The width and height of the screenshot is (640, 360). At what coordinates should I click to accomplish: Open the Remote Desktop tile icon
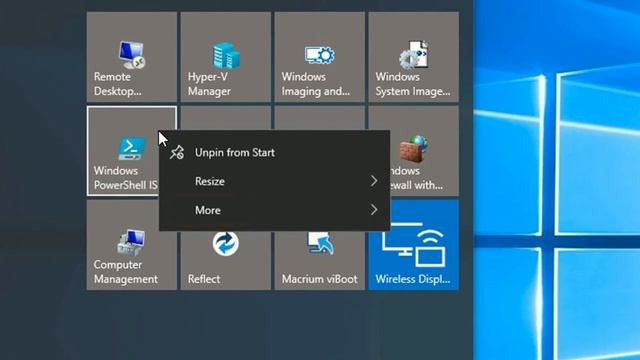(x=131, y=55)
